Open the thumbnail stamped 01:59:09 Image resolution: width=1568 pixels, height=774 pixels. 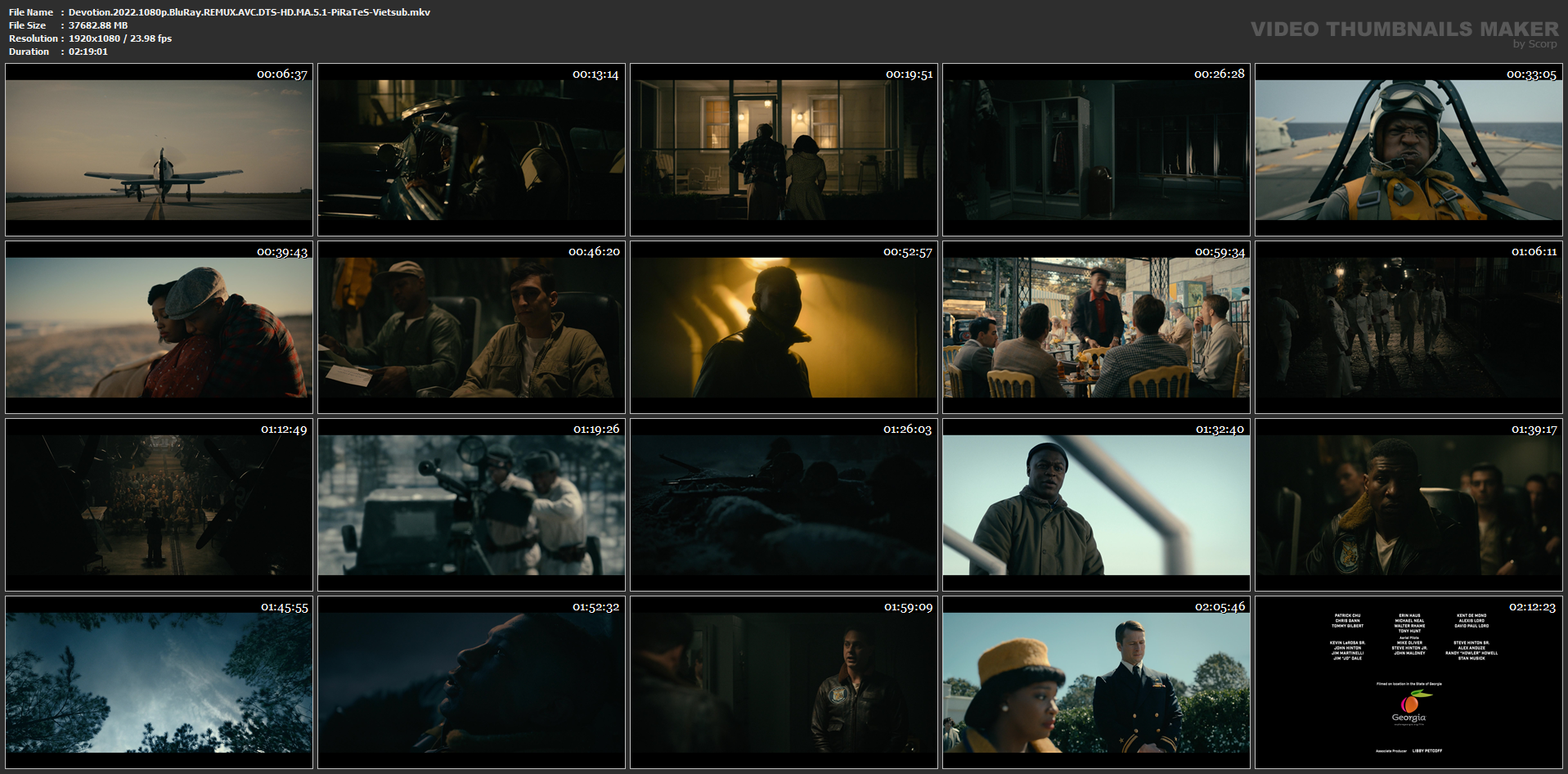pyautogui.click(x=784, y=682)
